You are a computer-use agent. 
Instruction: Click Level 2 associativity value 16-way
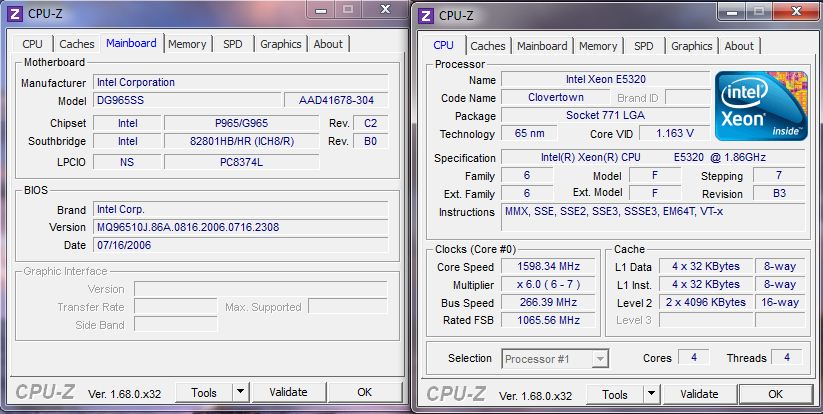780,302
